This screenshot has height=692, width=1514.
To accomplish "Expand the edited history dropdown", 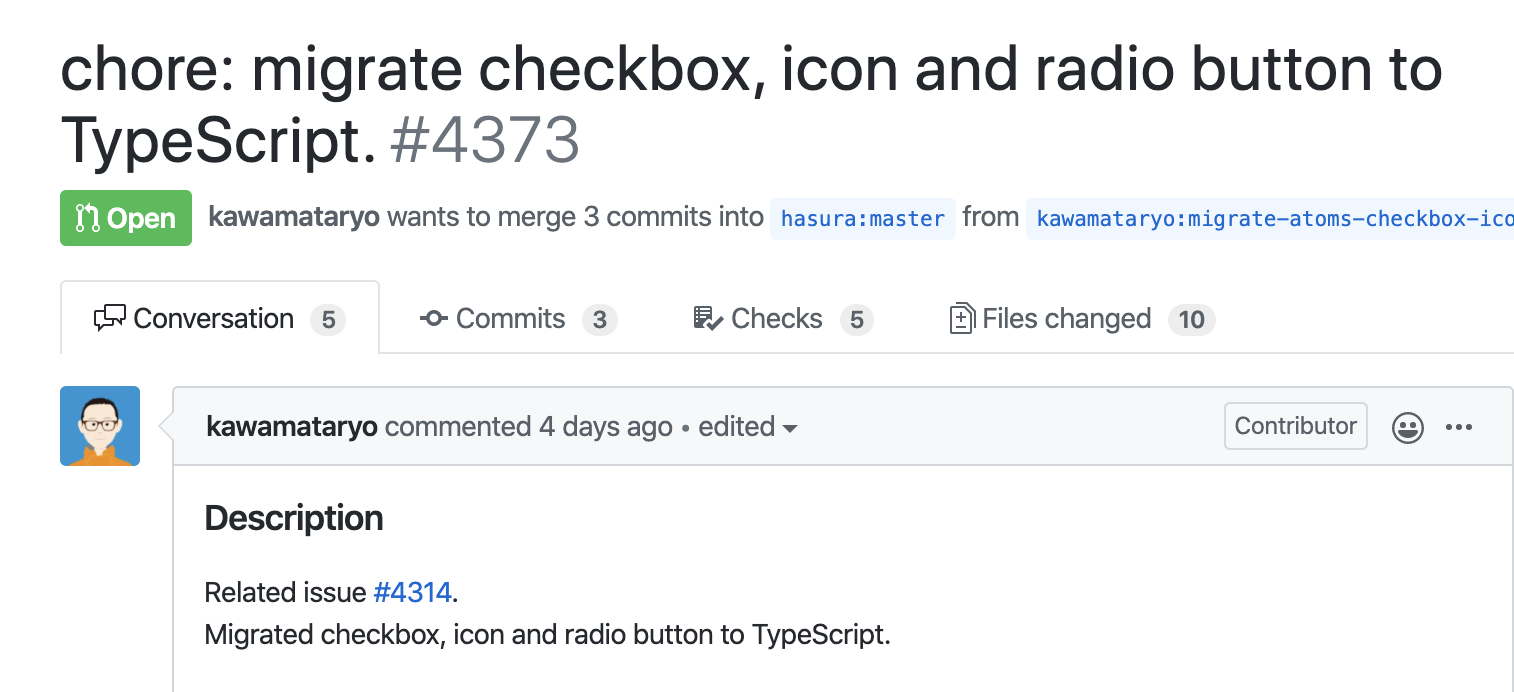I will (x=790, y=429).
